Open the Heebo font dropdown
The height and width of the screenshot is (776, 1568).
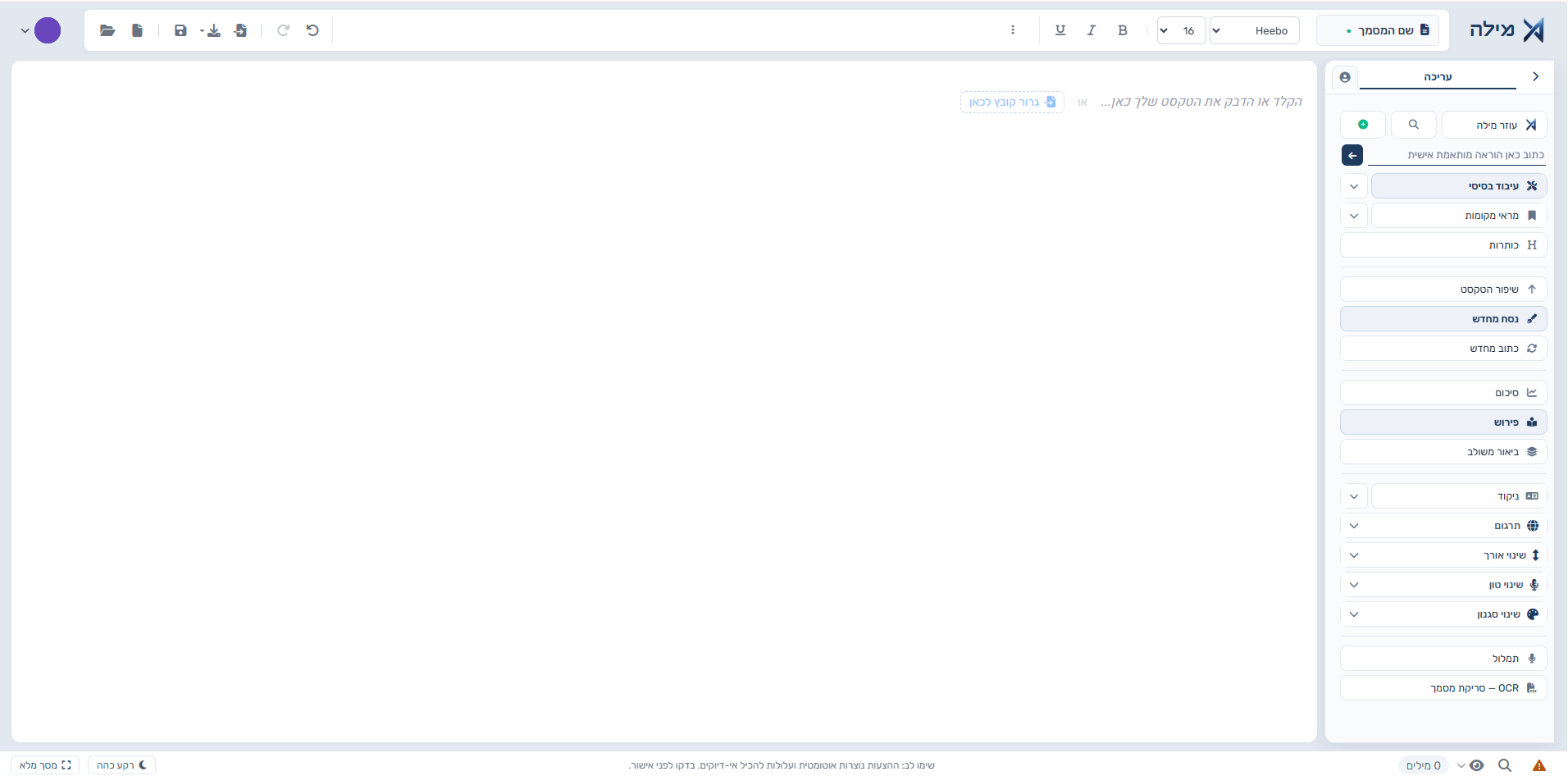point(1255,30)
